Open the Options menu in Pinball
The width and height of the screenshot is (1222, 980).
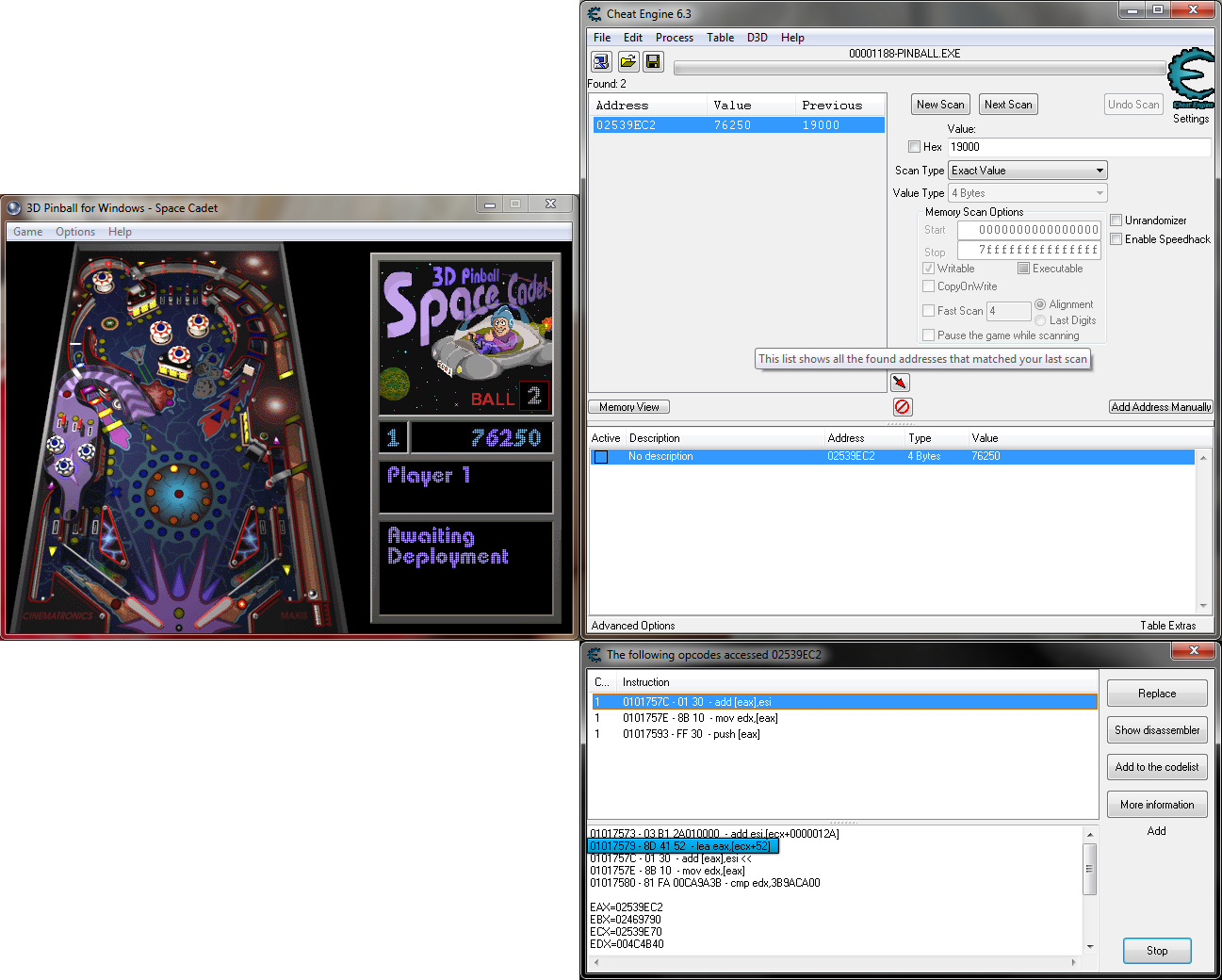pyautogui.click(x=75, y=232)
